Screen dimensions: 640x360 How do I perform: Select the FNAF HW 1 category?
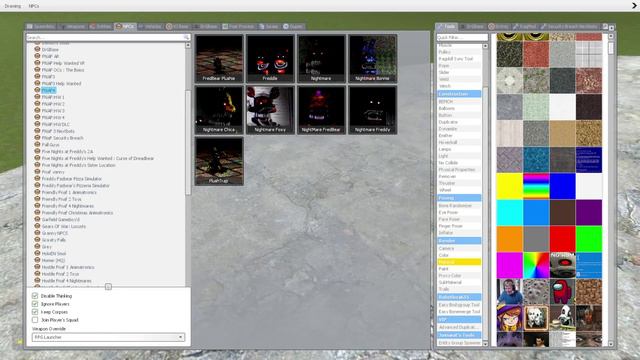point(53,97)
